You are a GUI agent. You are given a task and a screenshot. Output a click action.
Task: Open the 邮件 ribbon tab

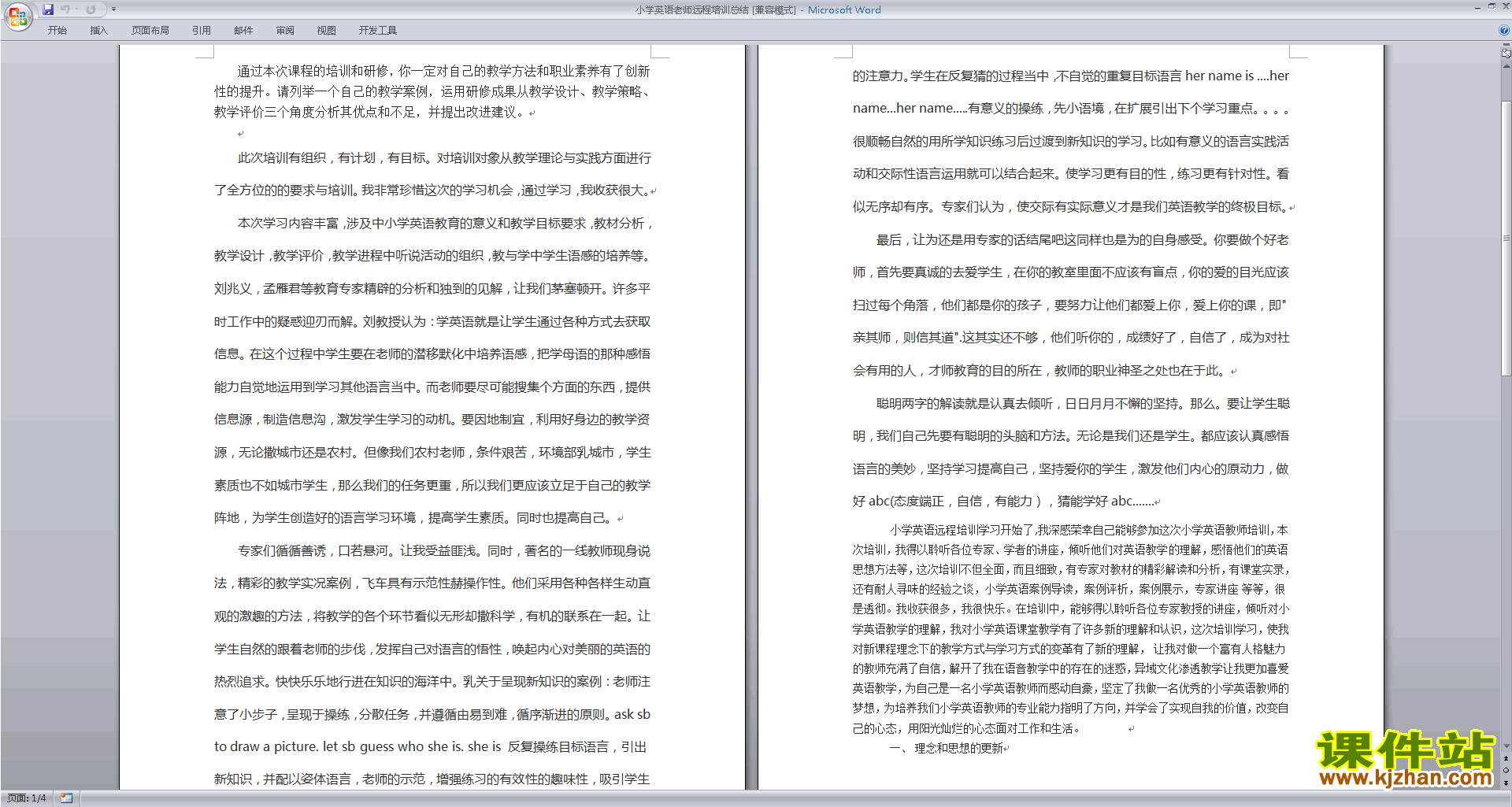[x=243, y=31]
